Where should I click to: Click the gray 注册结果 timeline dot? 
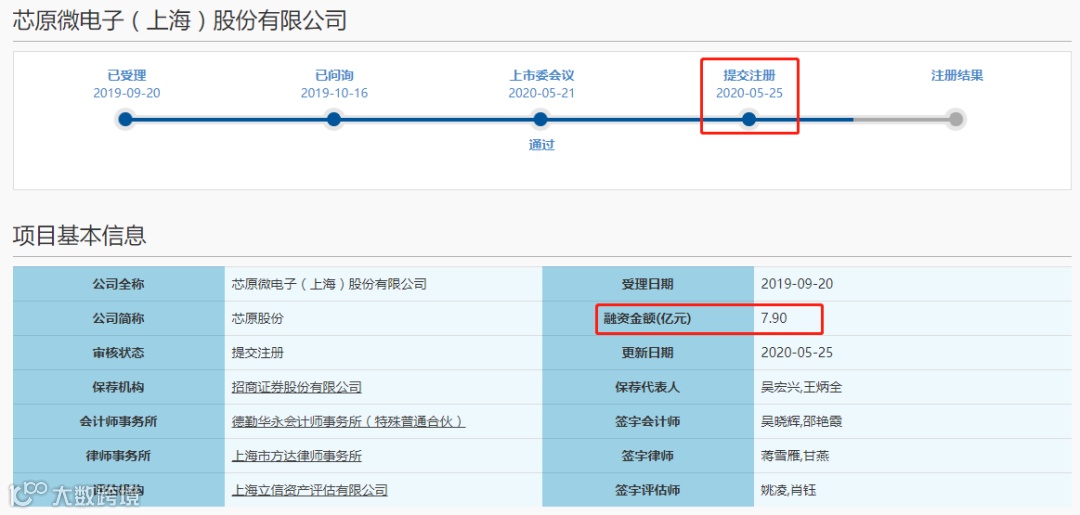point(955,120)
